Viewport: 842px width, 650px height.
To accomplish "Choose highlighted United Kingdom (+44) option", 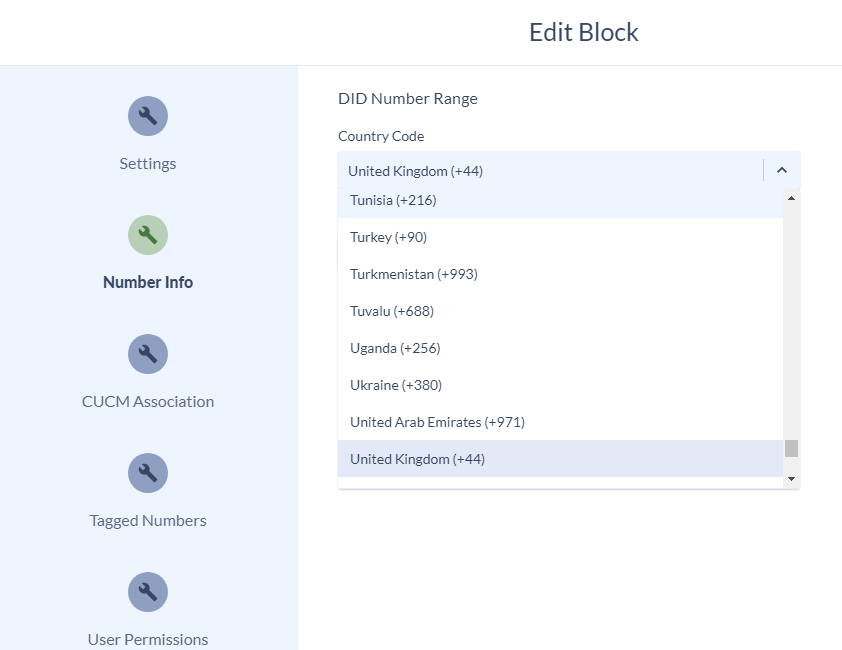I will coord(560,459).
